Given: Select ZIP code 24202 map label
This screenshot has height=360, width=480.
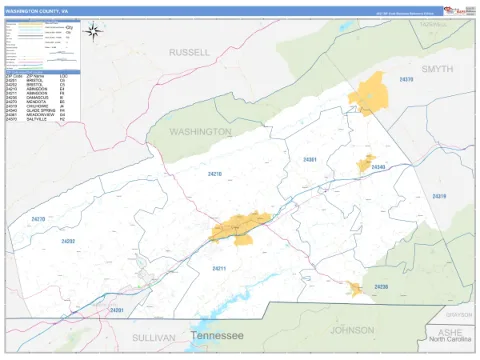Looking at the screenshot, I should [x=68, y=241].
